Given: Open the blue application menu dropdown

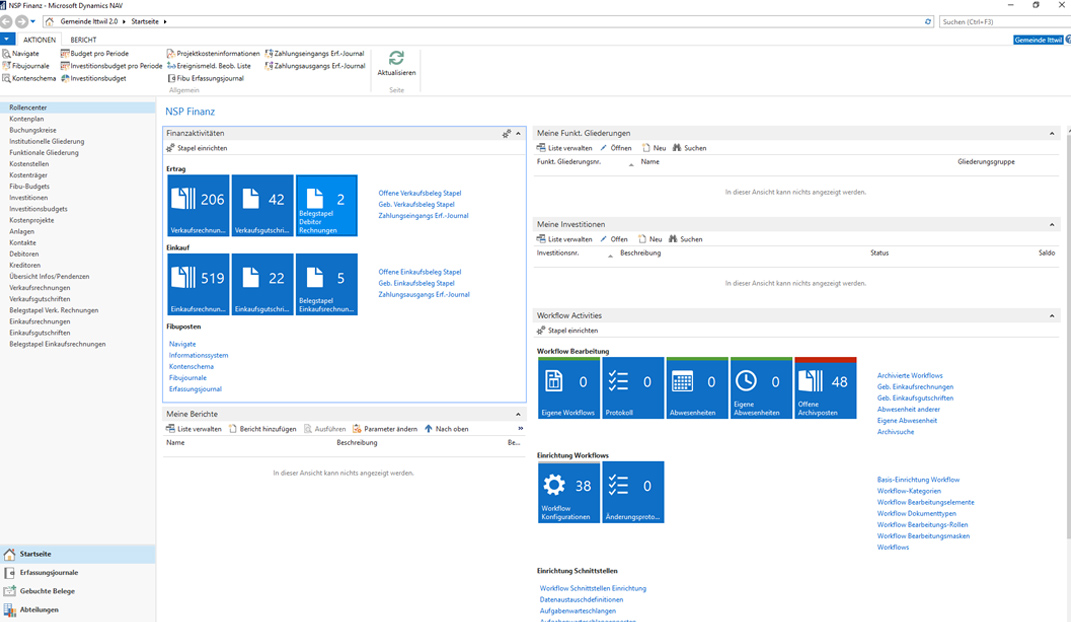Looking at the screenshot, I should pos(8,39).
